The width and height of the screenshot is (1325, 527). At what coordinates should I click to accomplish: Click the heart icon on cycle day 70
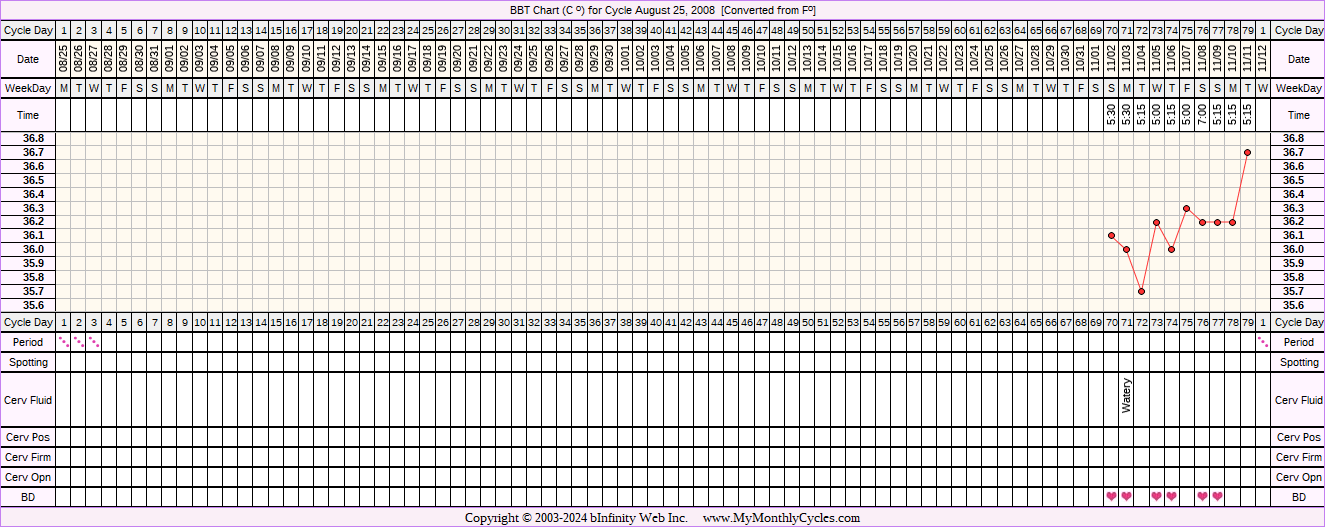pyautogui.click(x=1111, y=496)
